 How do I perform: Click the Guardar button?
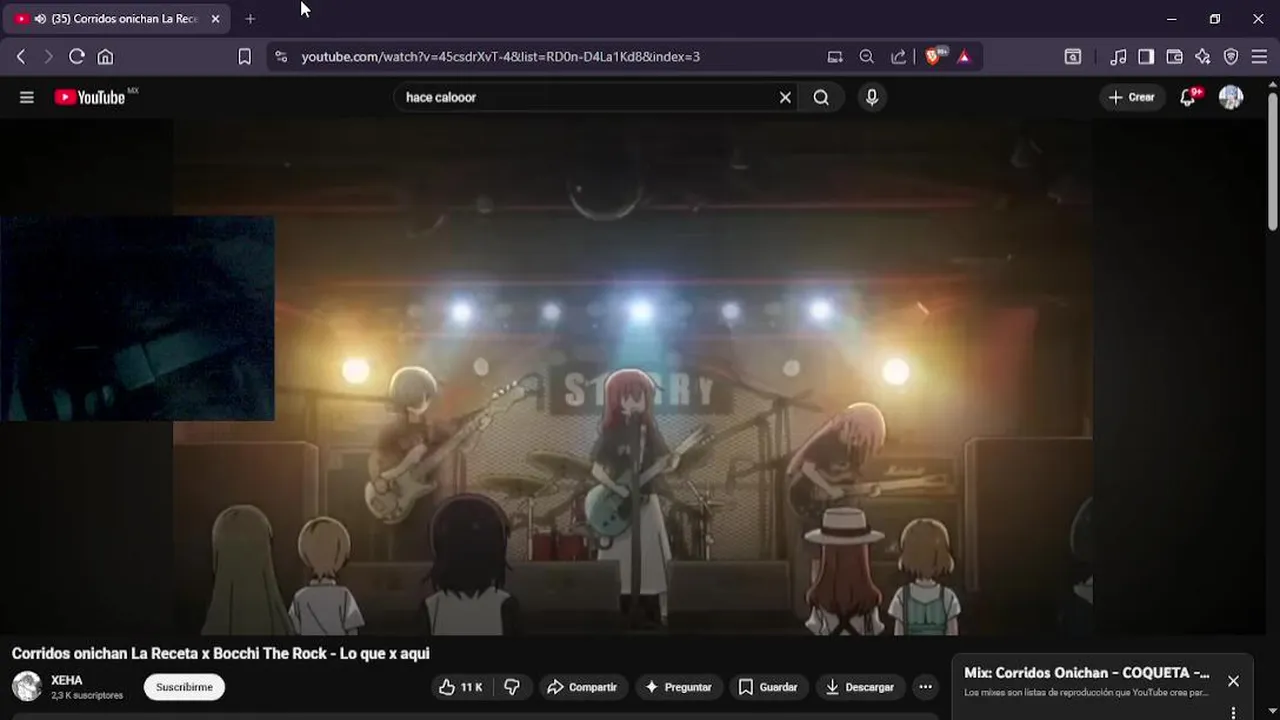tap(768, 687)
